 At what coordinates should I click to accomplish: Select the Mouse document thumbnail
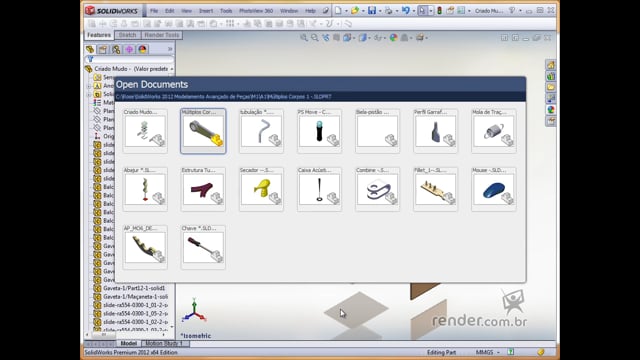point(493,189)
